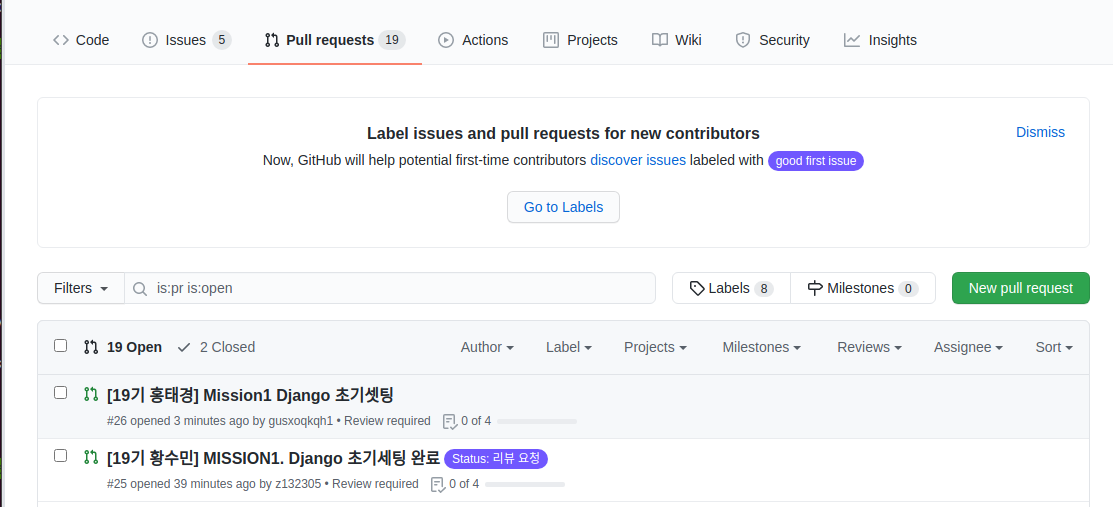
Task: Open the Milestones page button
Action: [x=862, y=288]
